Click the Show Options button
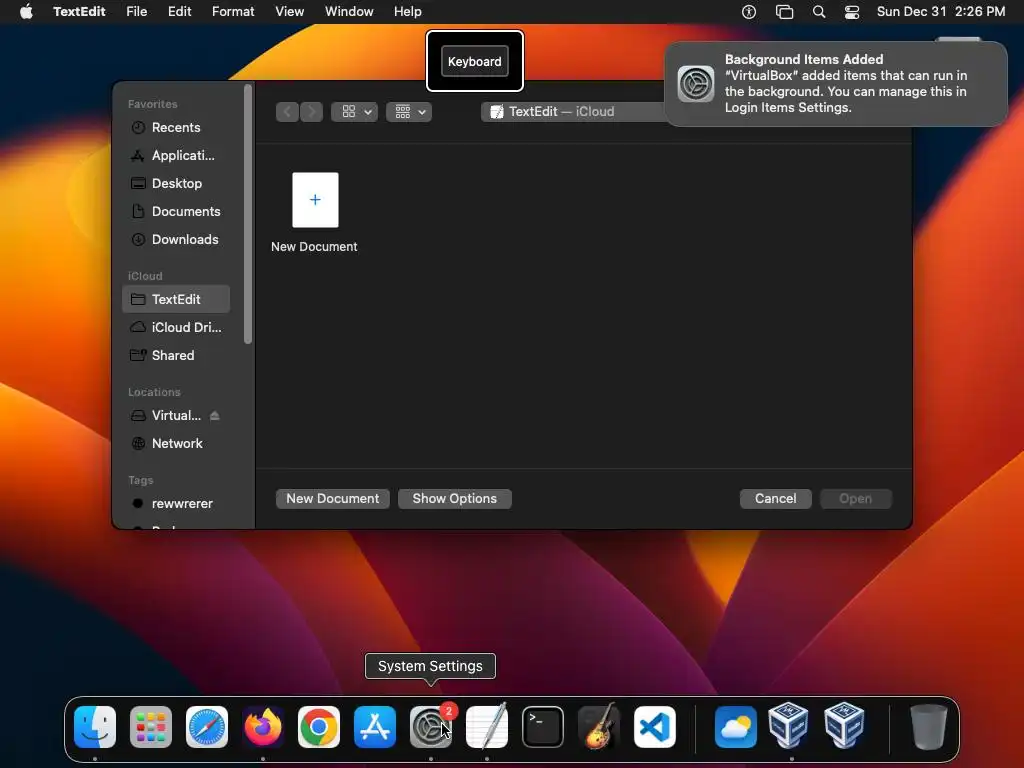 (455, 498)
